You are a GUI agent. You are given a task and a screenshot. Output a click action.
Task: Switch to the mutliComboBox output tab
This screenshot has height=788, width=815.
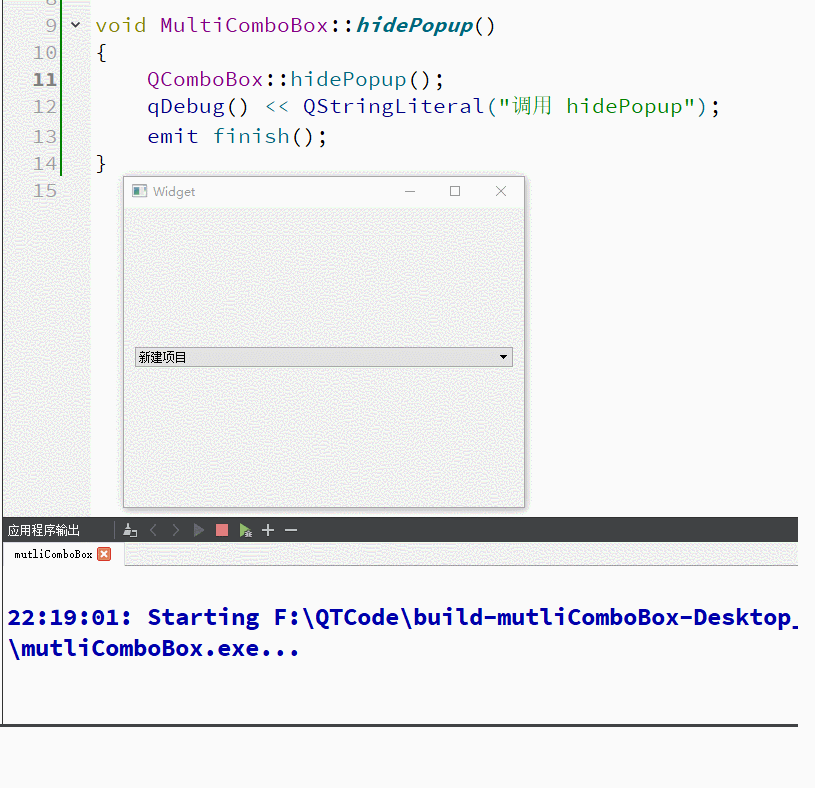(50, 552)
